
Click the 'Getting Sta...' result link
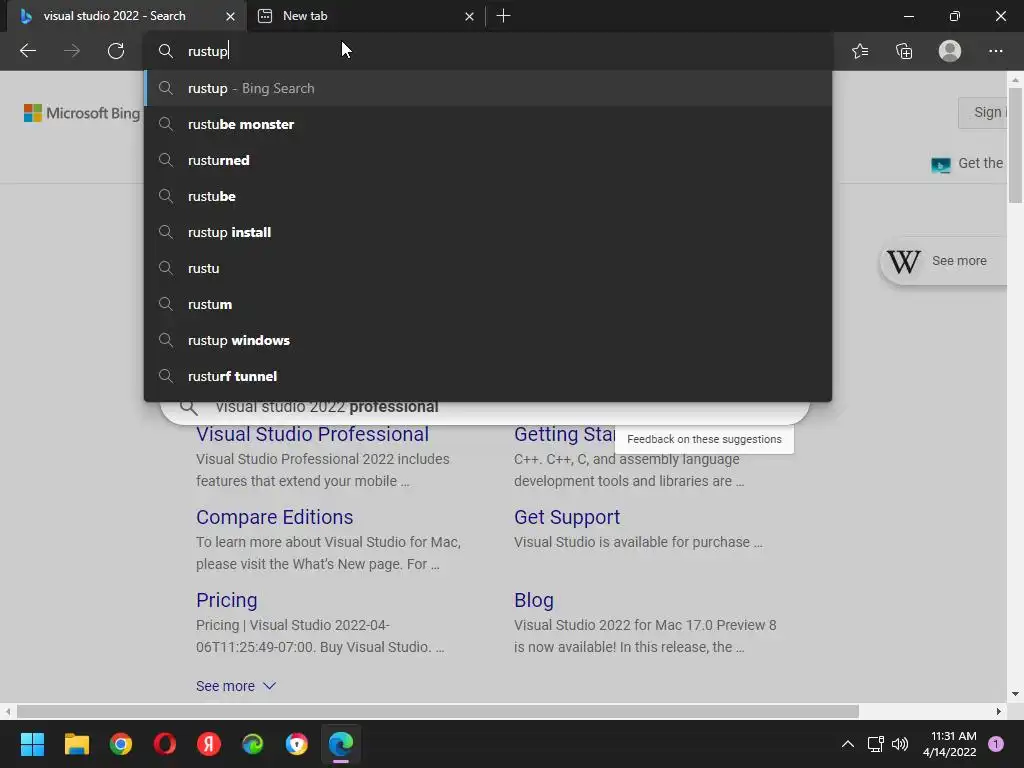tap(564, 434)
